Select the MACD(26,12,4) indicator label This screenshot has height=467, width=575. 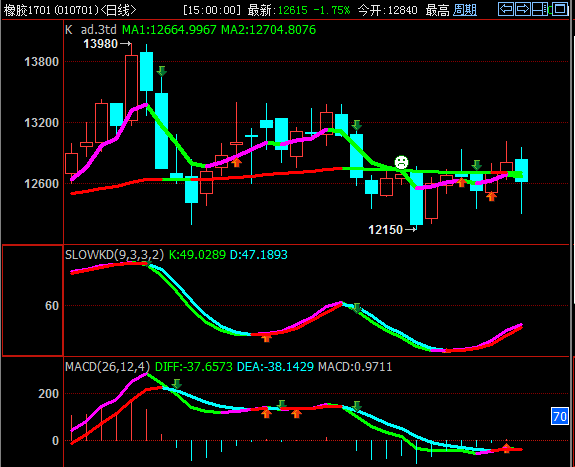click(x=107, y=366)
